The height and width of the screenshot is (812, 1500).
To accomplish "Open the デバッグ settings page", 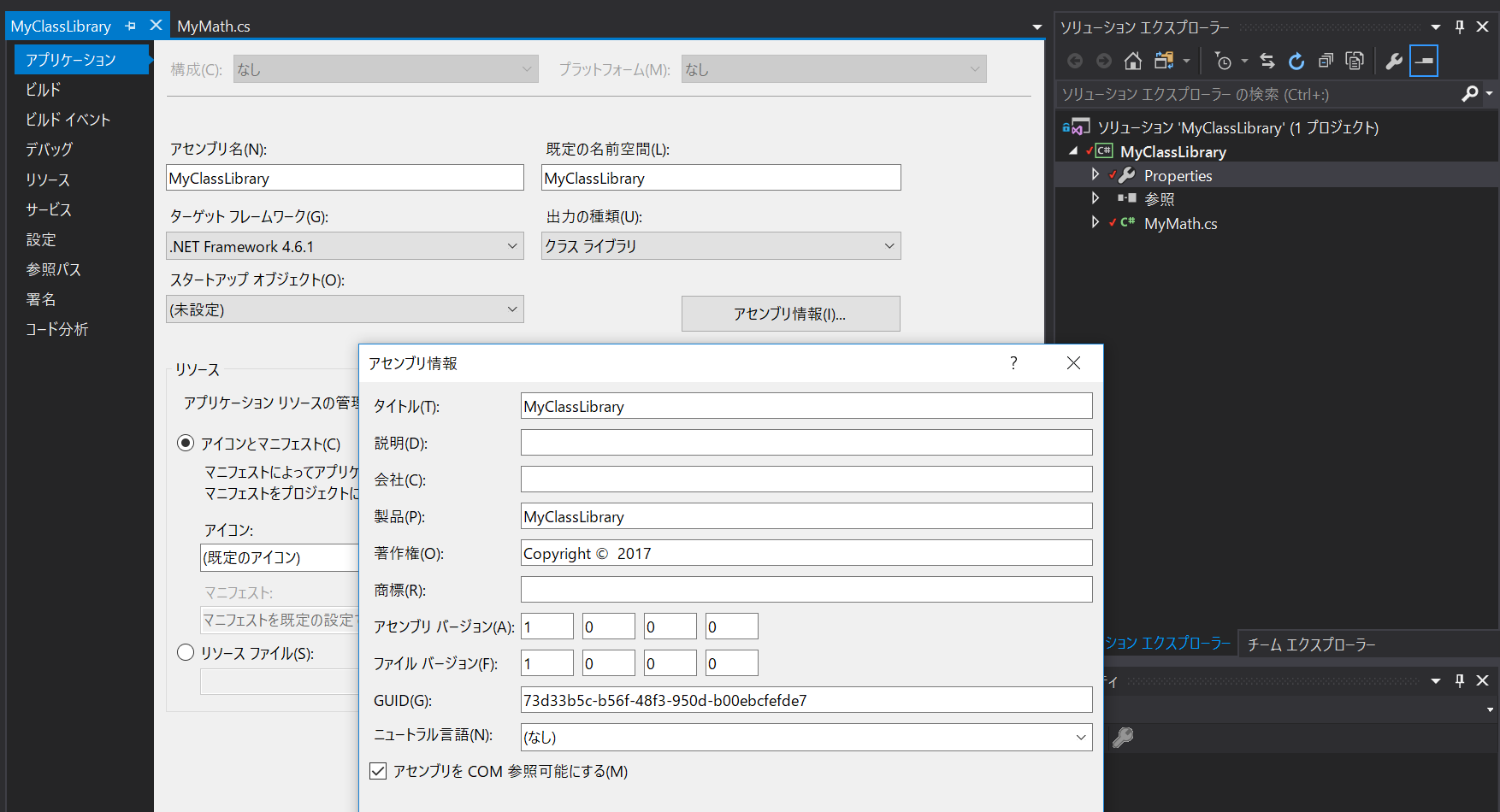I will click(x=49, y=149).
